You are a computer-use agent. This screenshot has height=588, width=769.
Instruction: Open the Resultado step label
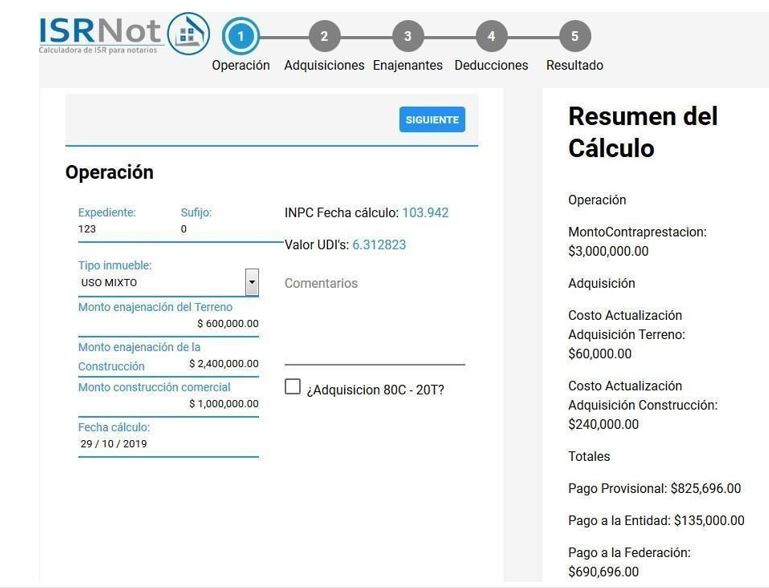pos(575,65)
